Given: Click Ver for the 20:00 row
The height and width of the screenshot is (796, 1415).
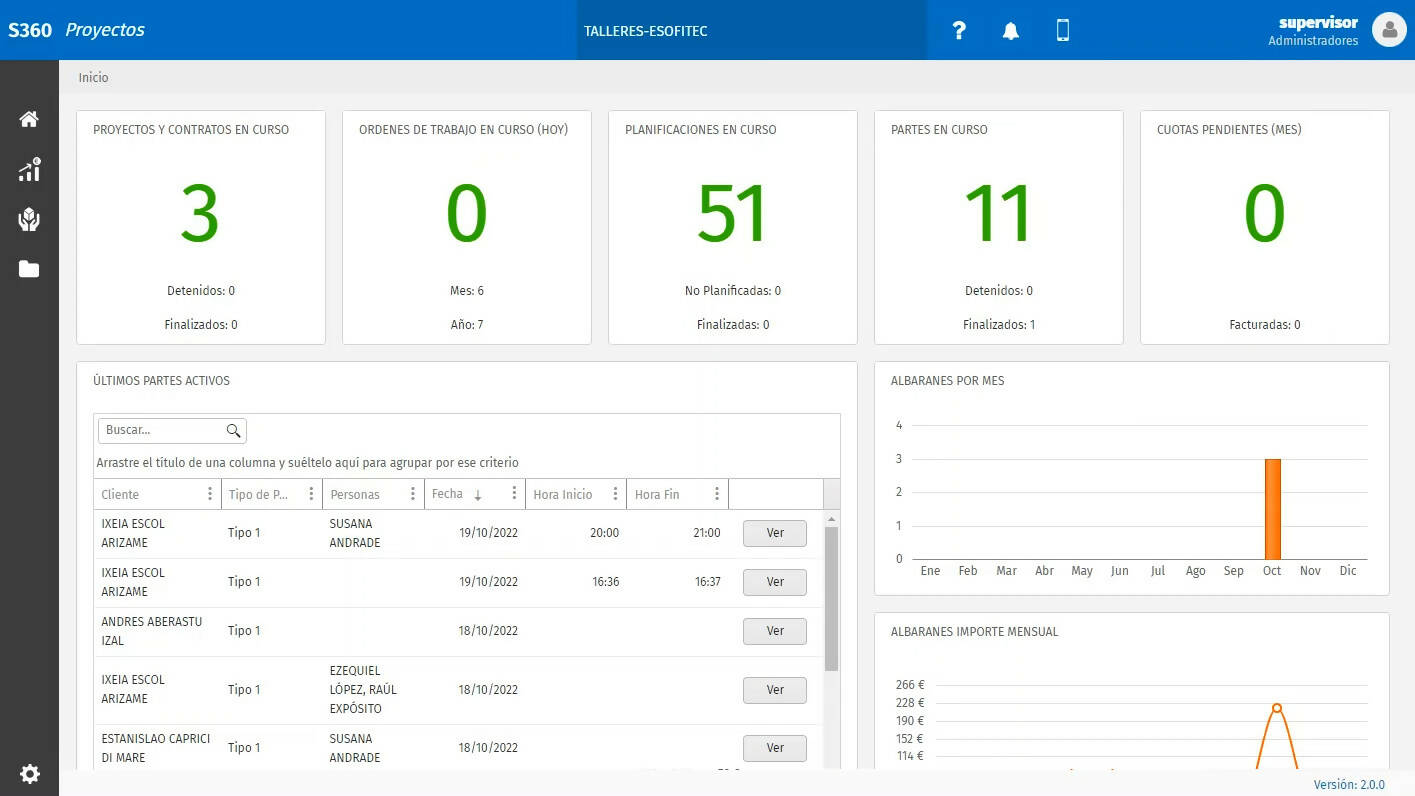Looking at the screenshot, I should pos(774,533).
